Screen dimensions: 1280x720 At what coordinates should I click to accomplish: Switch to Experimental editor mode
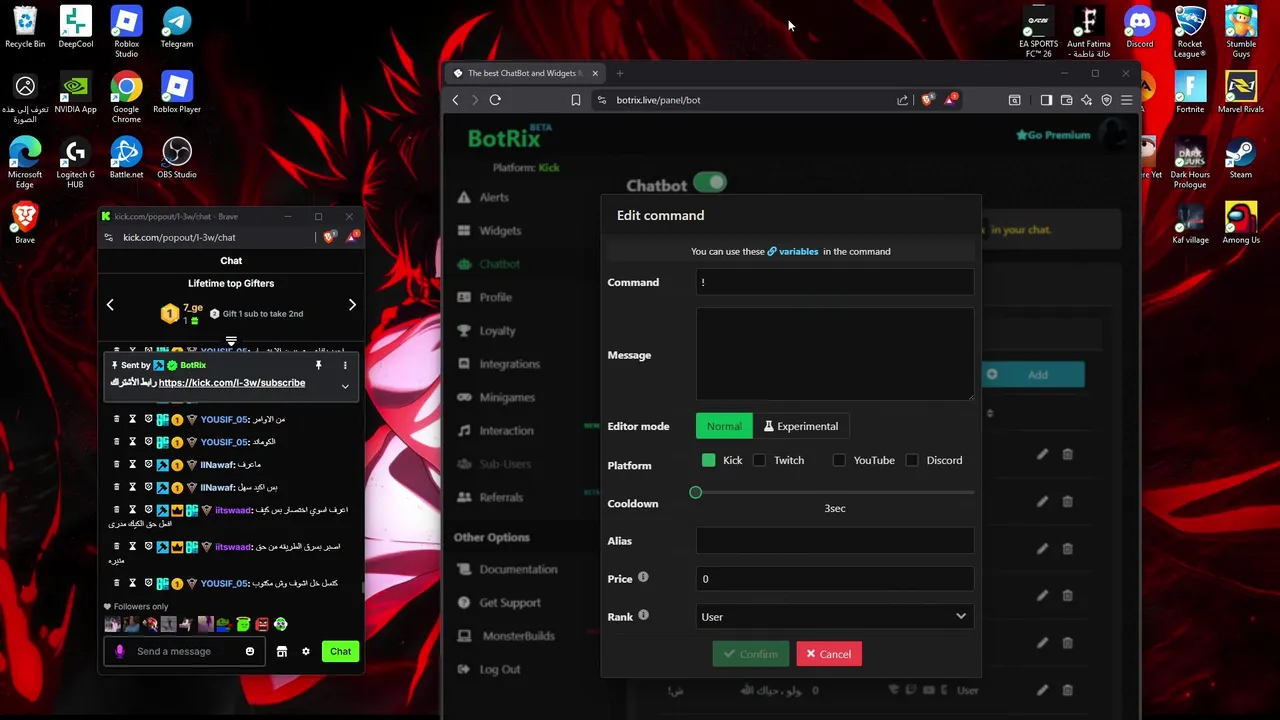click(x=801, y=426)
